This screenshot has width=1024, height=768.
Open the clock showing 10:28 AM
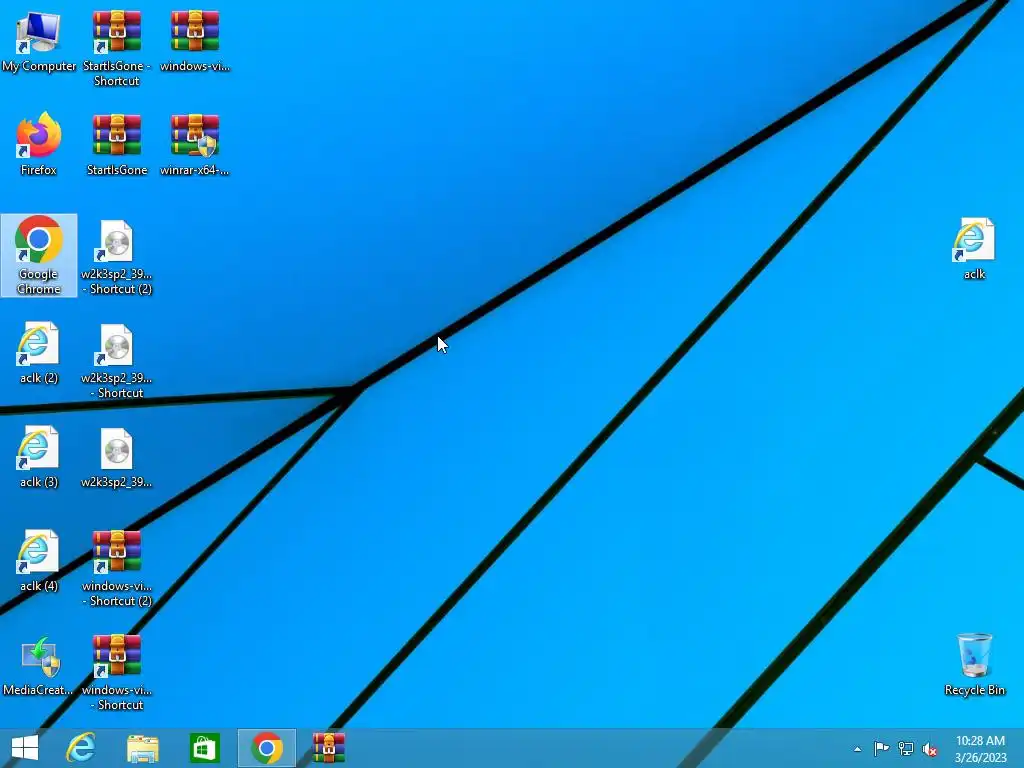(x=980, y=749)
